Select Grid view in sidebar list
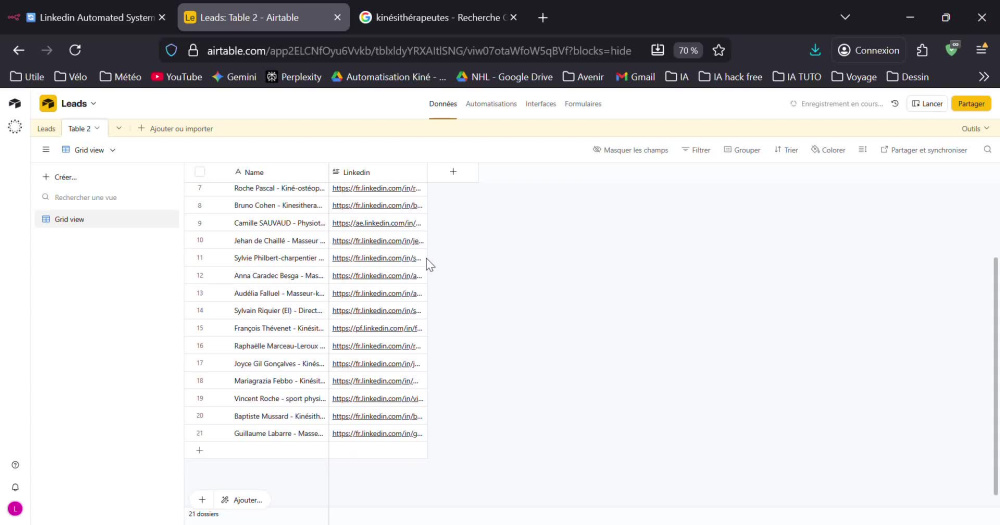The width and height of the screenshot is (1000, 525). click(107, 219)
